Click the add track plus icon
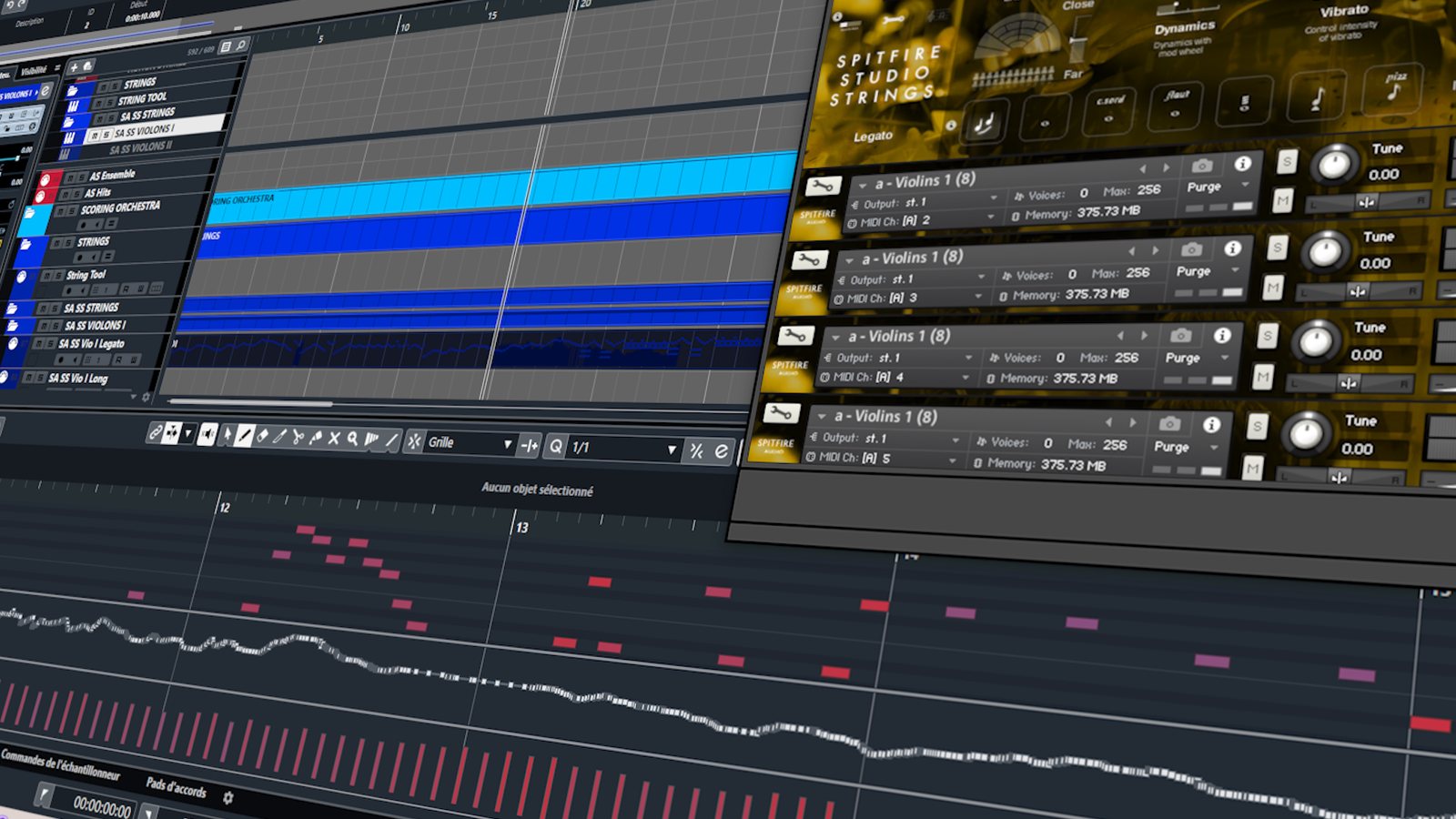This screenshot has height=819, width=1456. 74,67
